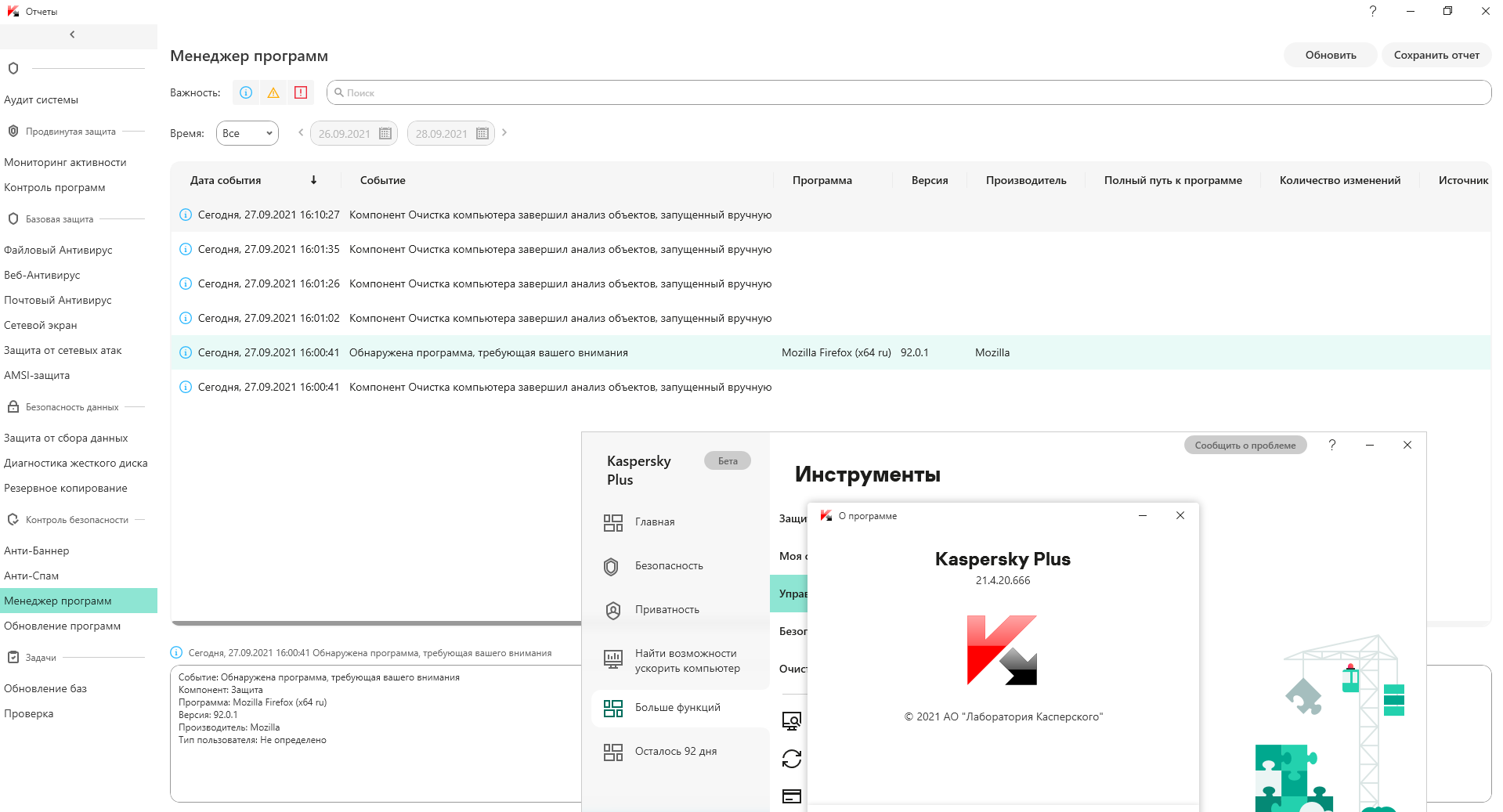This screenshot has width=1503, height=812.
Task: Click Сохранить отчет button
Action: click(x=1436, y=55)
